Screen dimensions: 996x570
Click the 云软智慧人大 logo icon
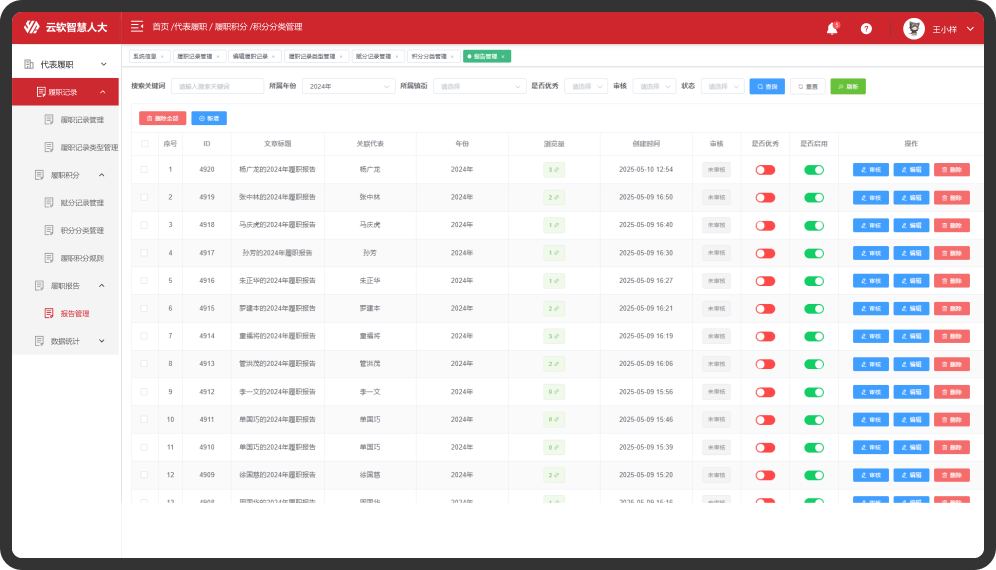pyautogui.click(x=32, y=27)
